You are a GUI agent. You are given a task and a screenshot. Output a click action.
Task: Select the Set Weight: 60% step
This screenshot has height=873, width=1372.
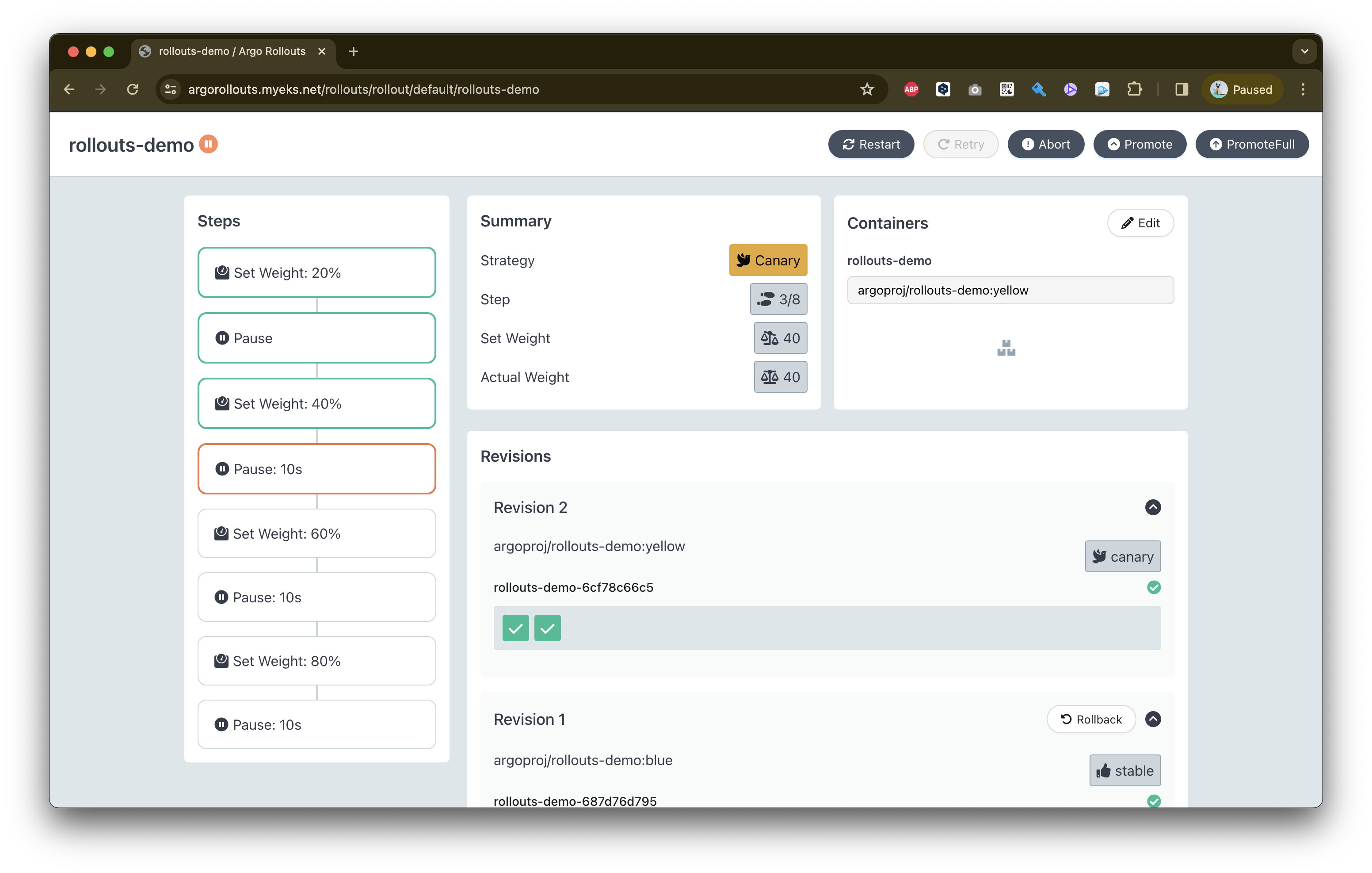(x=316, y=534)
